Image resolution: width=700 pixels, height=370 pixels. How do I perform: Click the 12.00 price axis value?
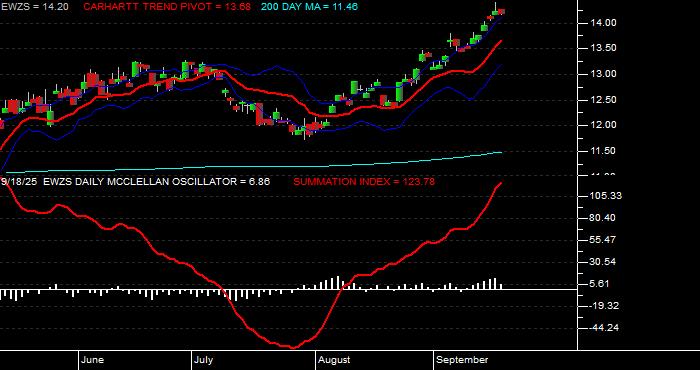(604, 125)
